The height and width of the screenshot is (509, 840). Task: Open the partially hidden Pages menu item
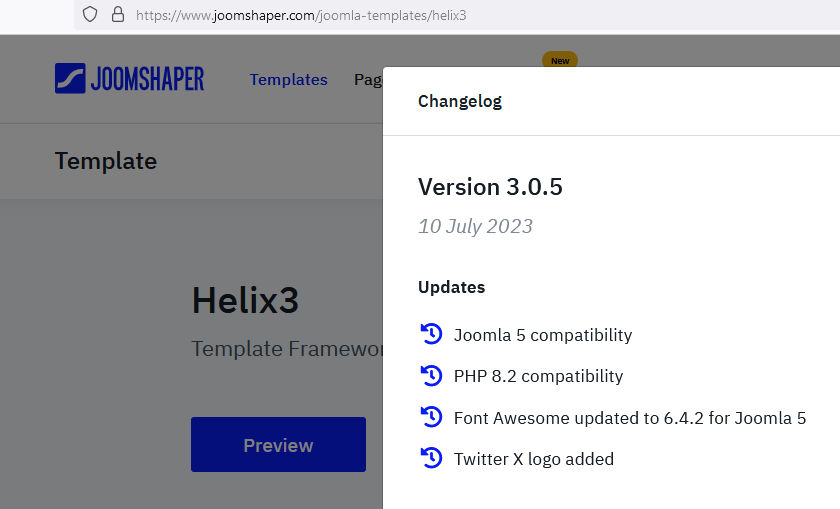click(x=367, y=80)
